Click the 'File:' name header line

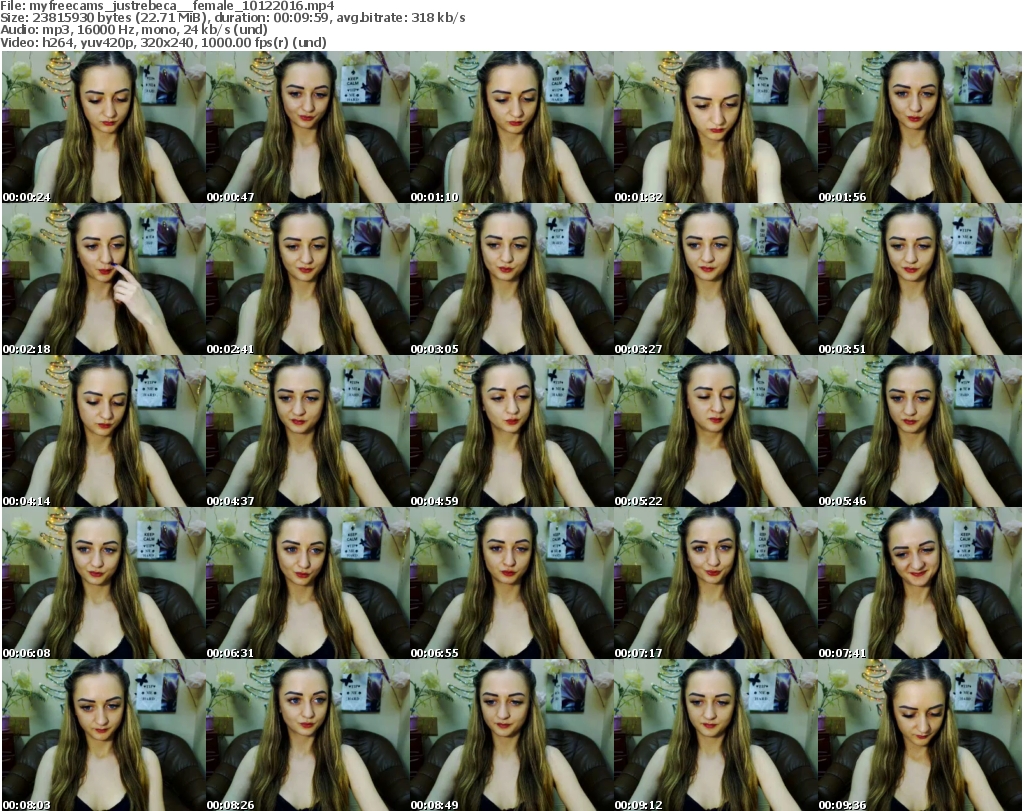[x=168, y=6]
